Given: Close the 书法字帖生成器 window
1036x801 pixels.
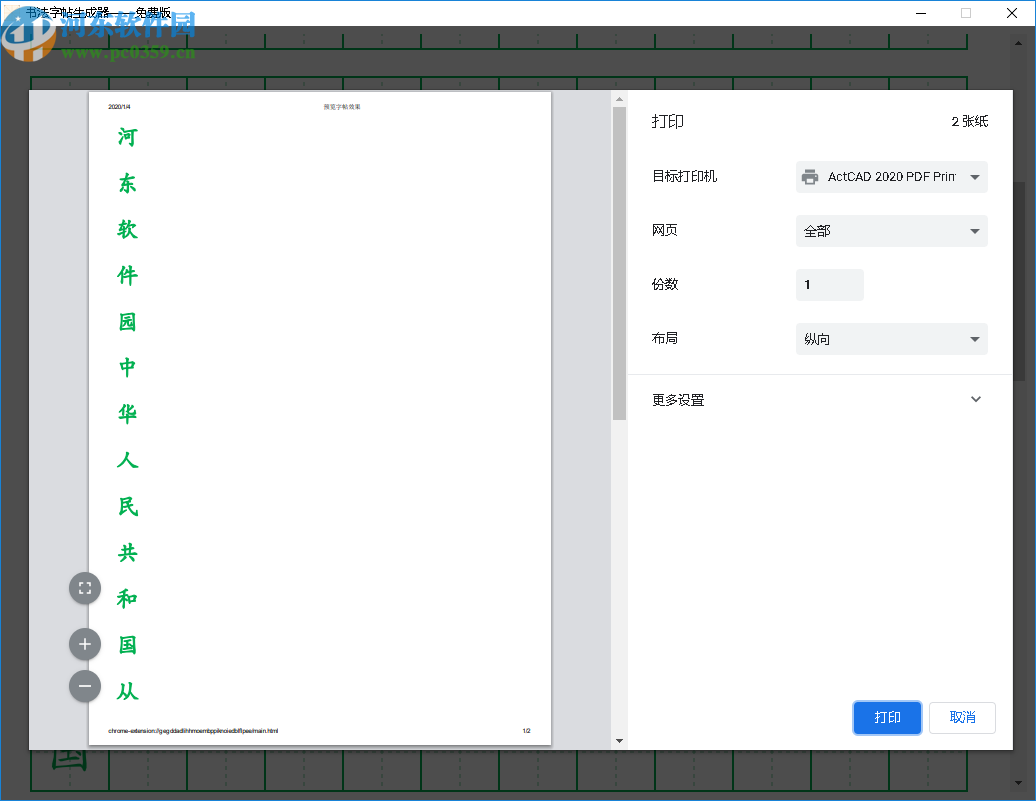Looking at the screenshot, I should click(x=1012, y=13).
